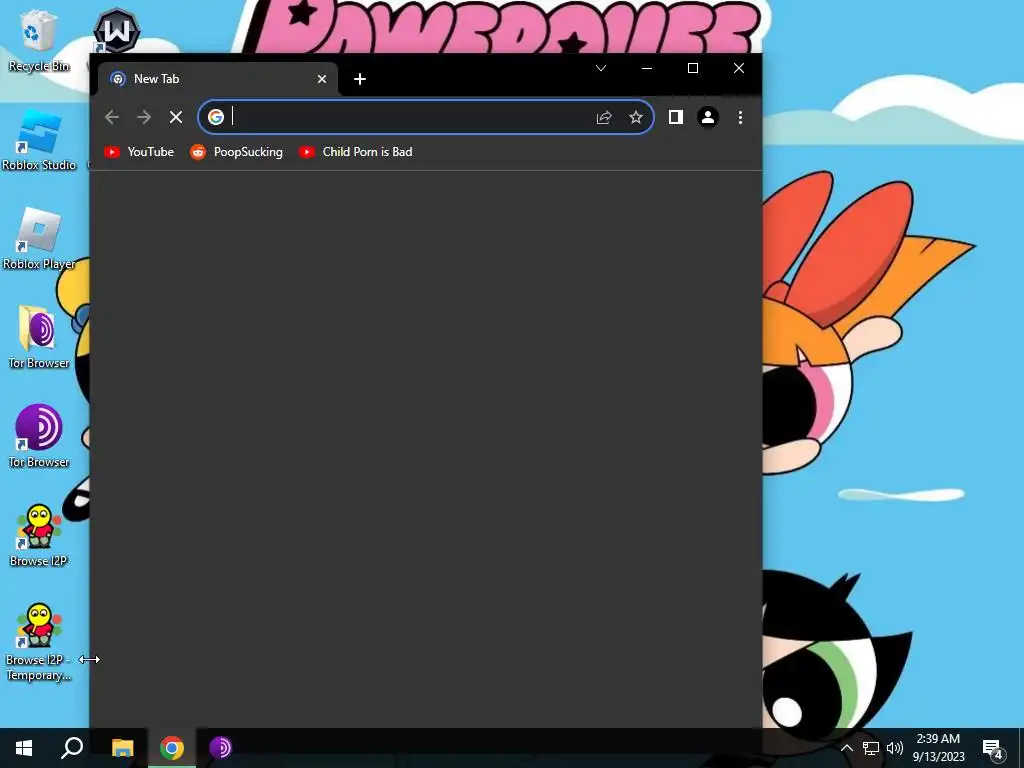Share this page via the share icon
1024x768 pixels.
[x=604, y=117]
